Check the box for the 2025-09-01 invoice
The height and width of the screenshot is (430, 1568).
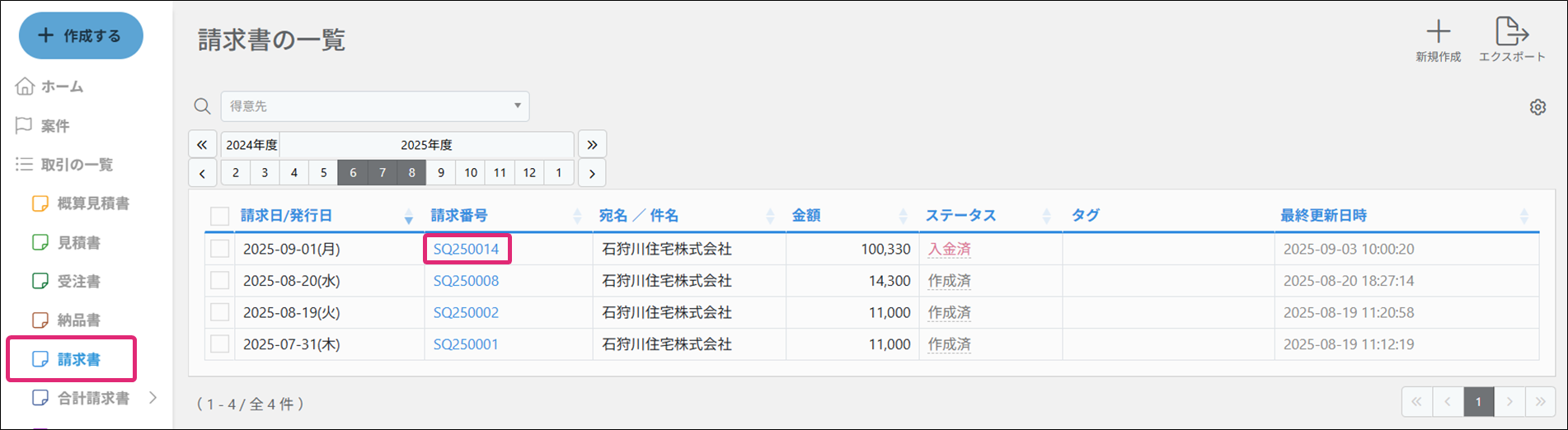coord(219,249)
